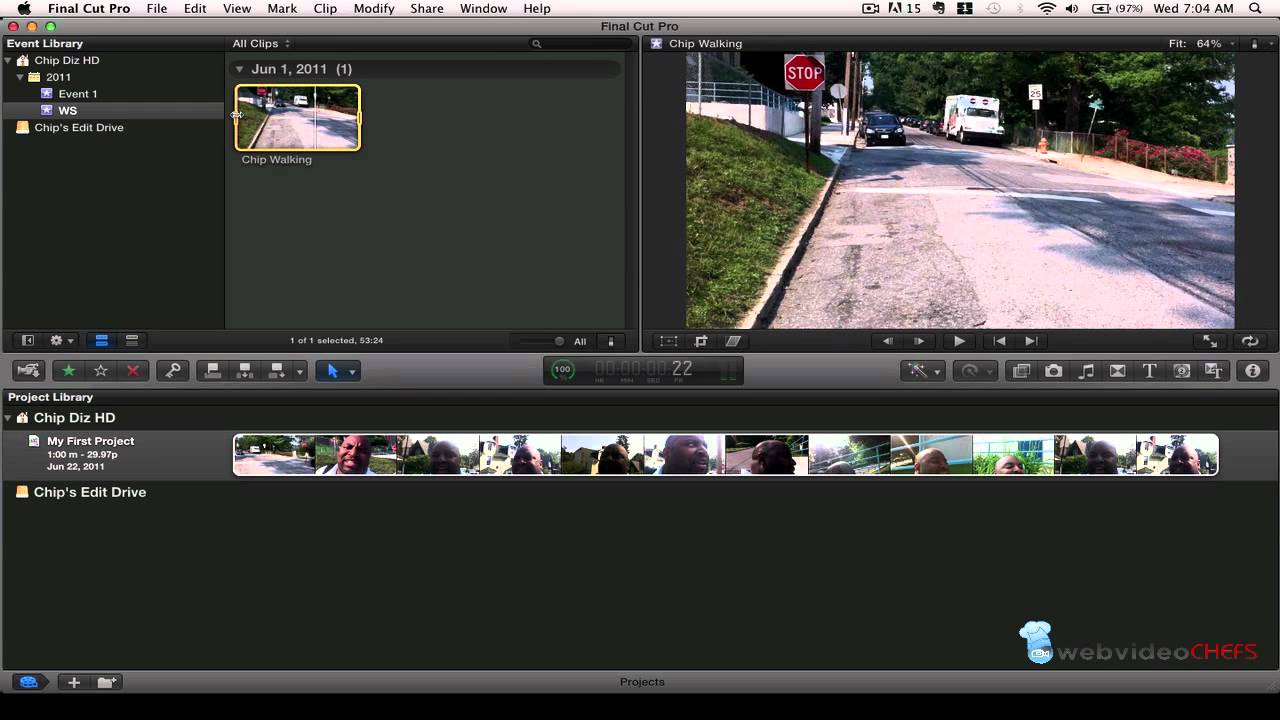This screenshot has width=1280, height=720.
Task: Import from camera icon in toolbar
Action: tap(28, 371)
